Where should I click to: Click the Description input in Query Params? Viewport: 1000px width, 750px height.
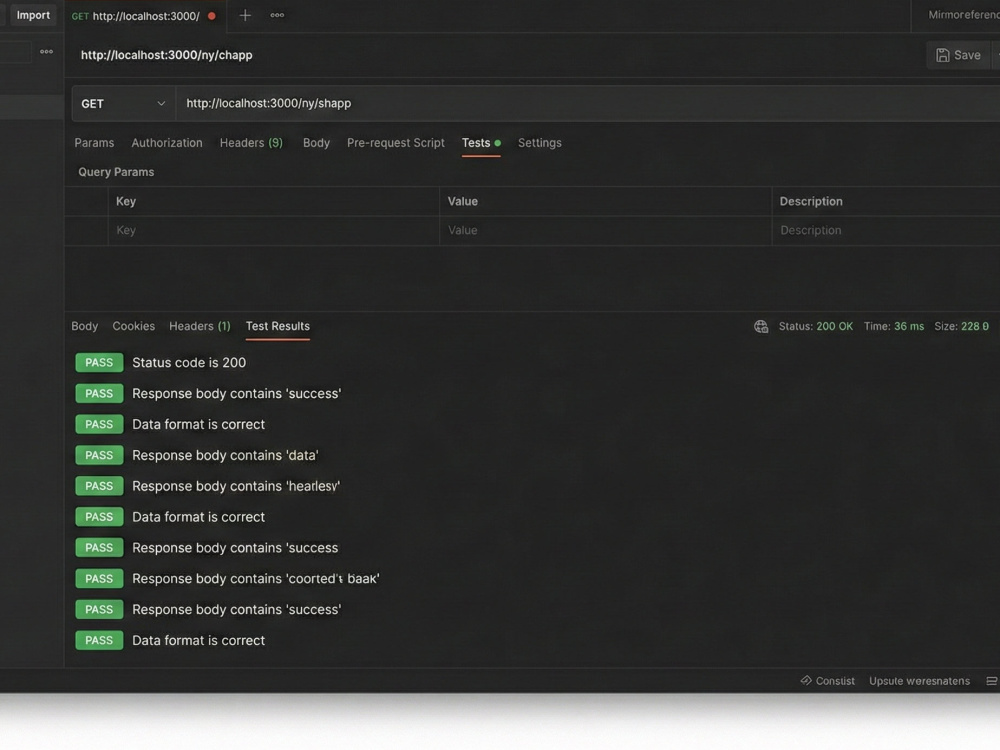click(x=886, y=230)
